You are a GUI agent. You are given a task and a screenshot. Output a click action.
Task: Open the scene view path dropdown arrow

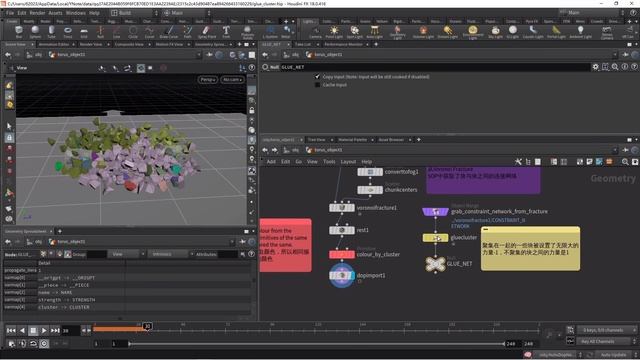[199, 54]
